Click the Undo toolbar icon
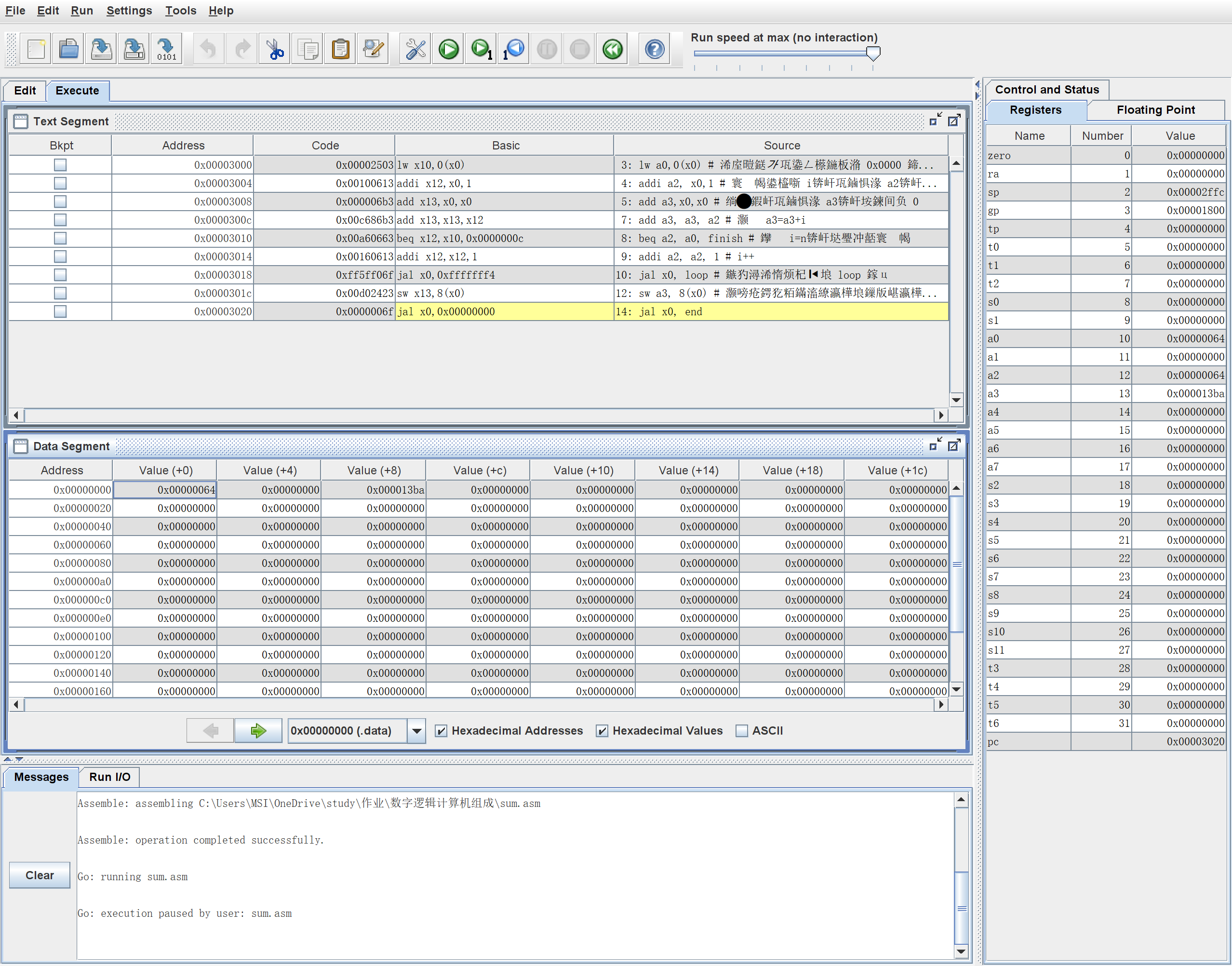 [209, 49]
